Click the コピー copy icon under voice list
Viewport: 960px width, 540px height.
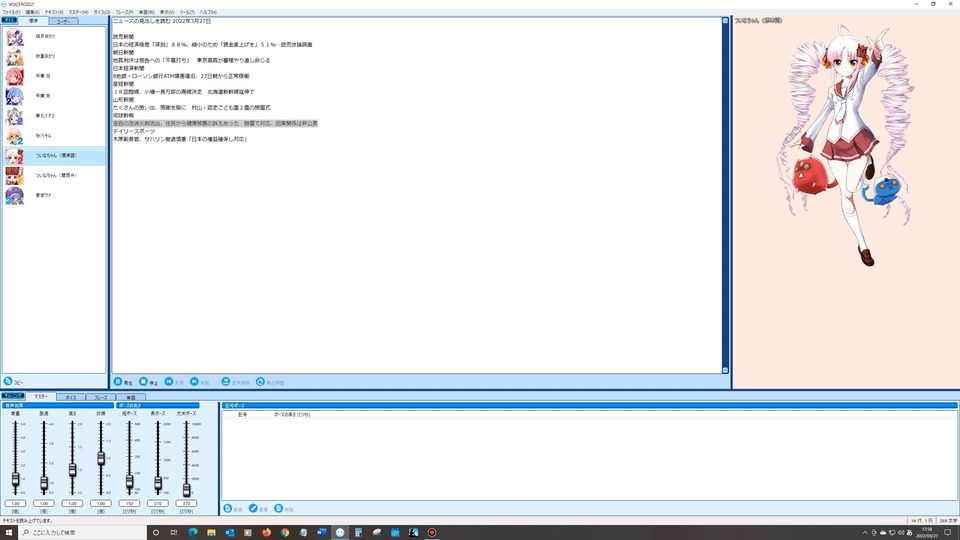coord(8,381)
